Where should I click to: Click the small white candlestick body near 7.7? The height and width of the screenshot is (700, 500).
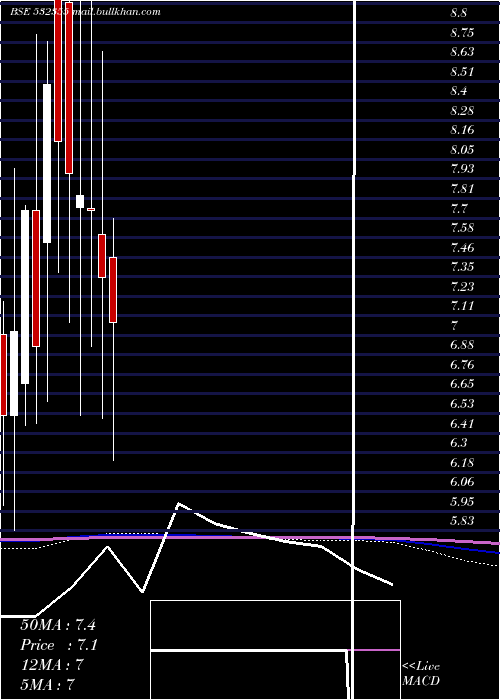(80, 201)
